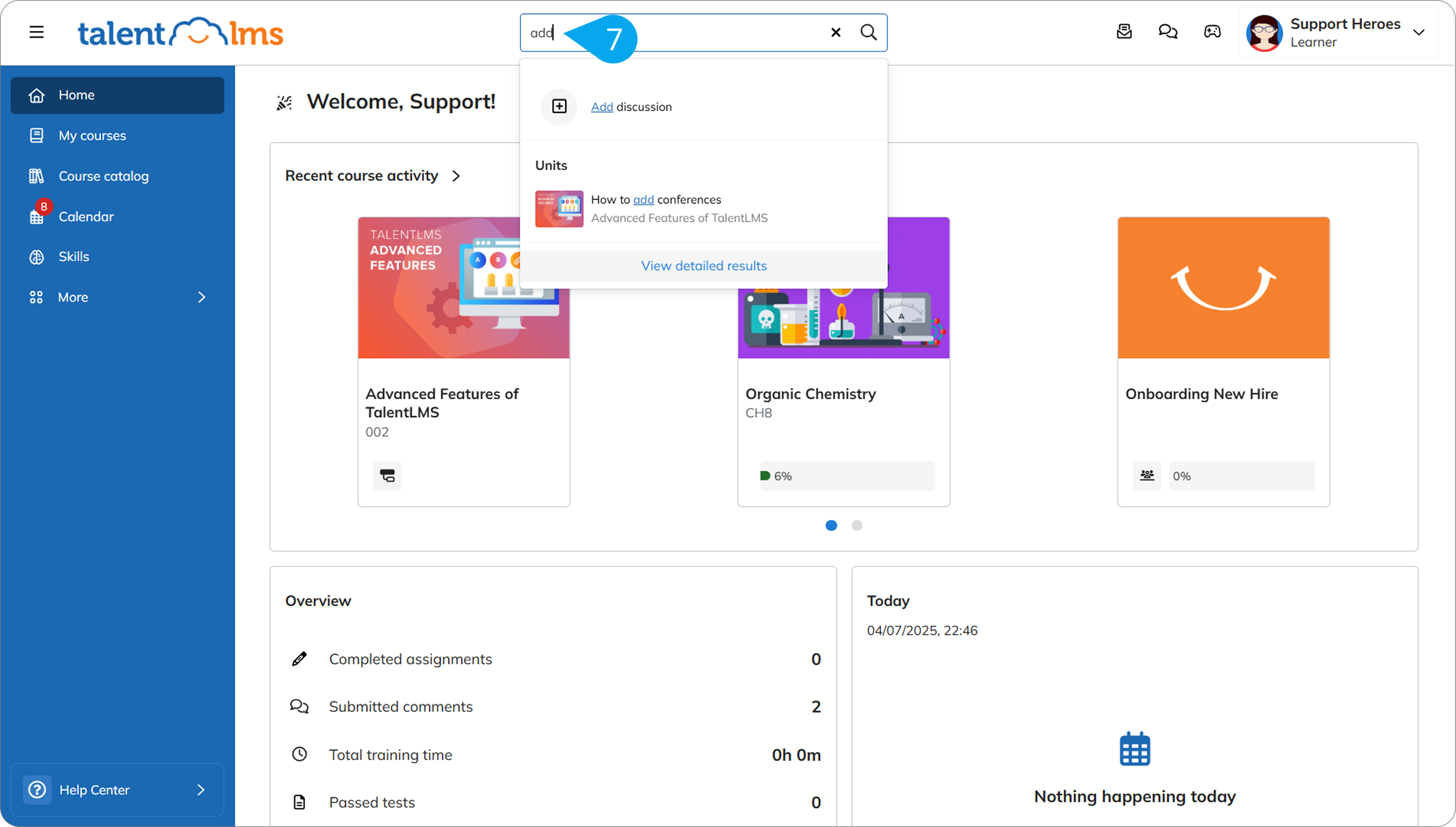Open the discussions chat icon
The width and height of the screenshot is (1456, 827).
point(1168,32)
